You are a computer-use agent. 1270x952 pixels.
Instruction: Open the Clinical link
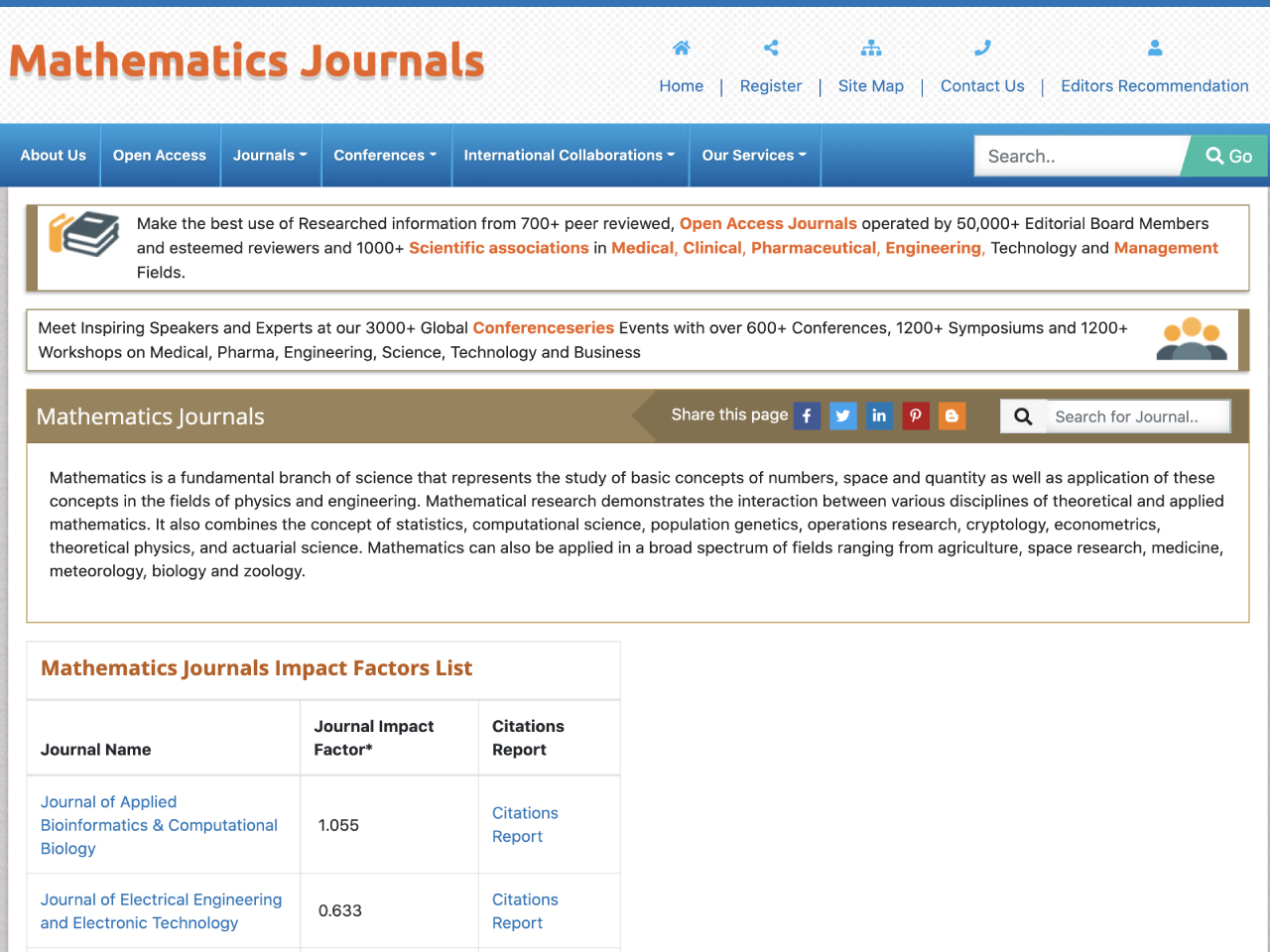[712, 248]
